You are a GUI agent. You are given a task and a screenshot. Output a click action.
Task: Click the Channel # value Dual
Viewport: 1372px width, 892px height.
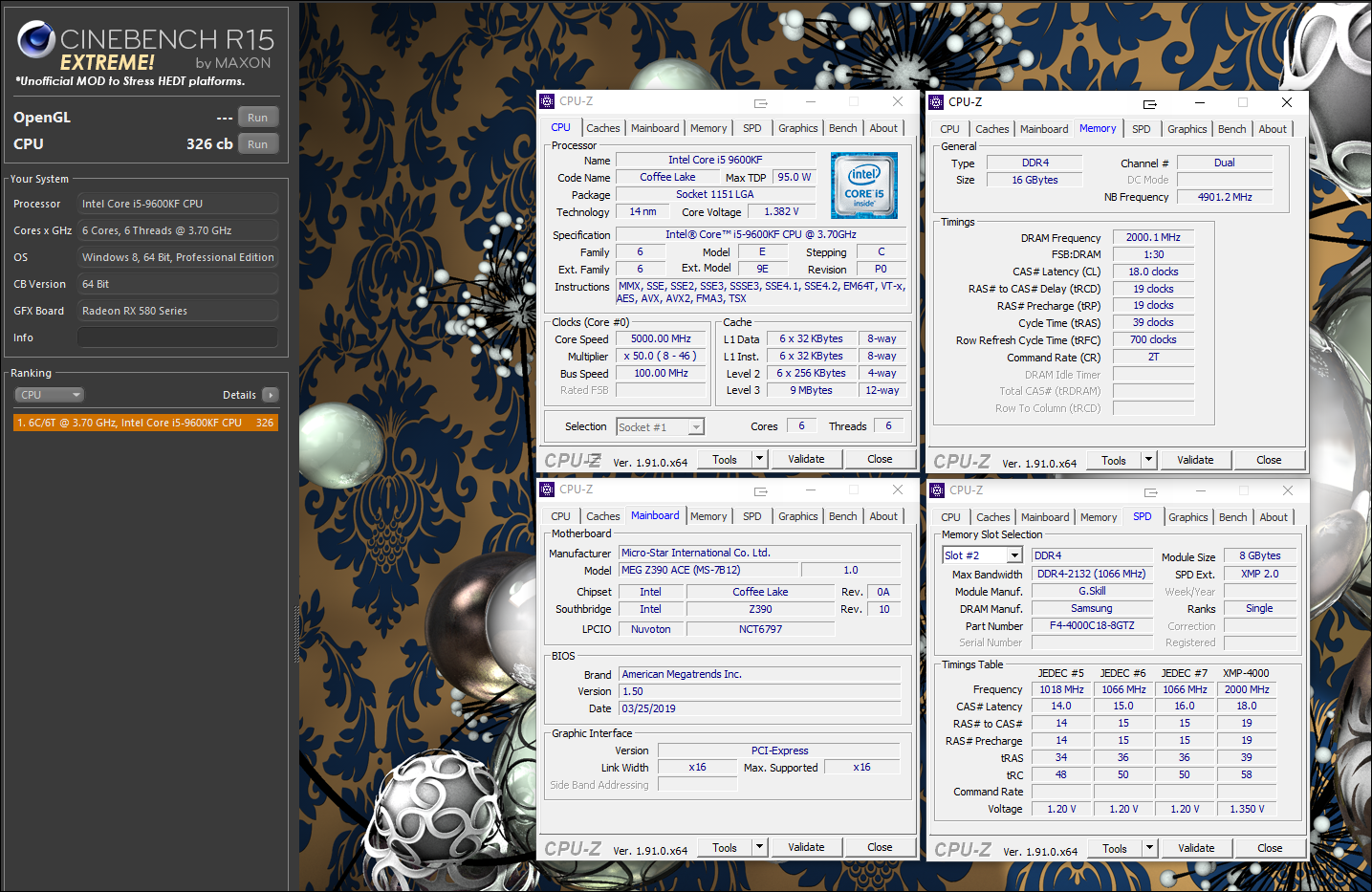click(1225, 163)
